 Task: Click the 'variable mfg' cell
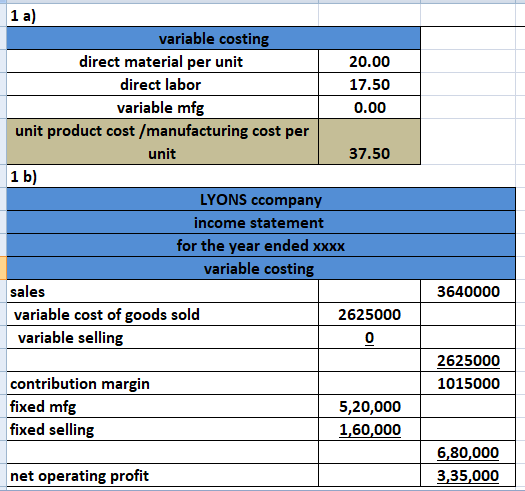(162, 108)
